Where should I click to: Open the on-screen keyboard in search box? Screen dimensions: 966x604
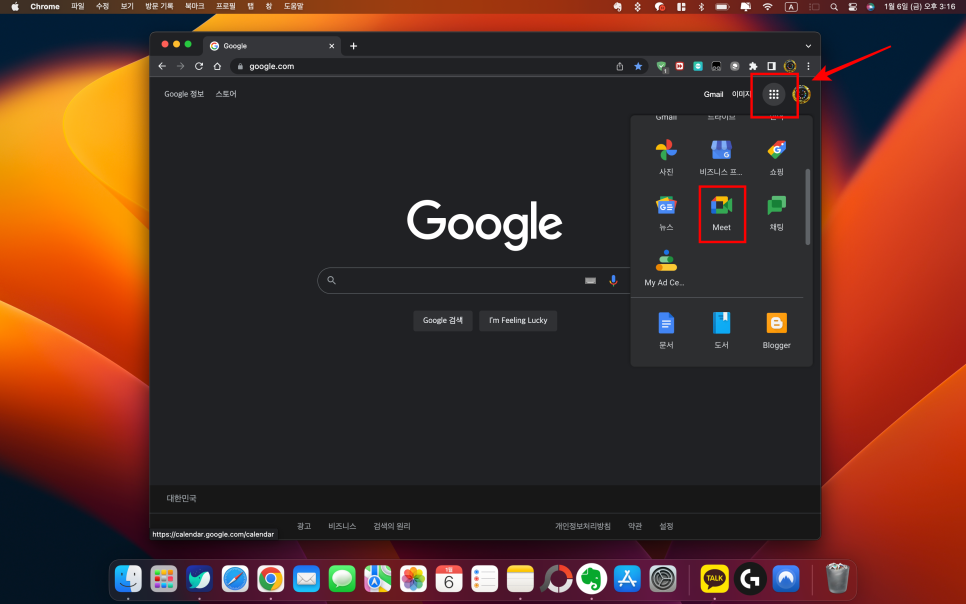click(590, 280)
